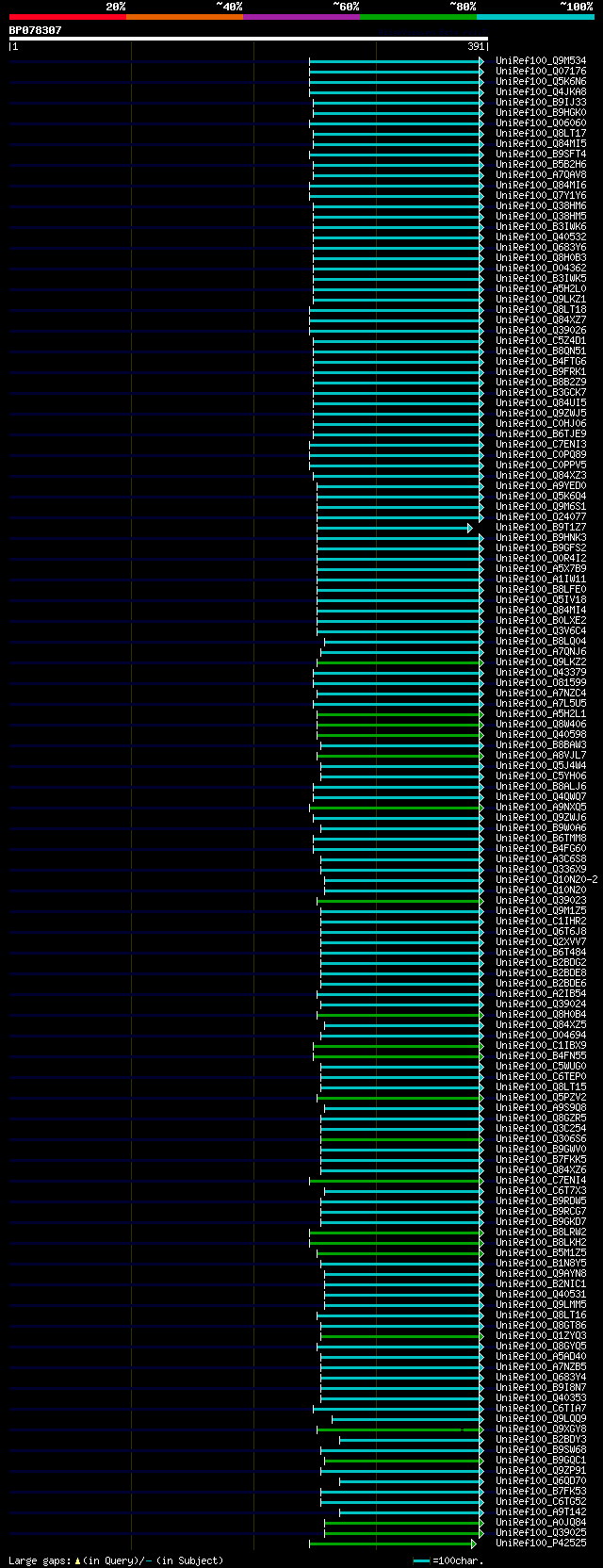Select the UniRef100_Q7Y1Y6 label

(x=541, y=196)
